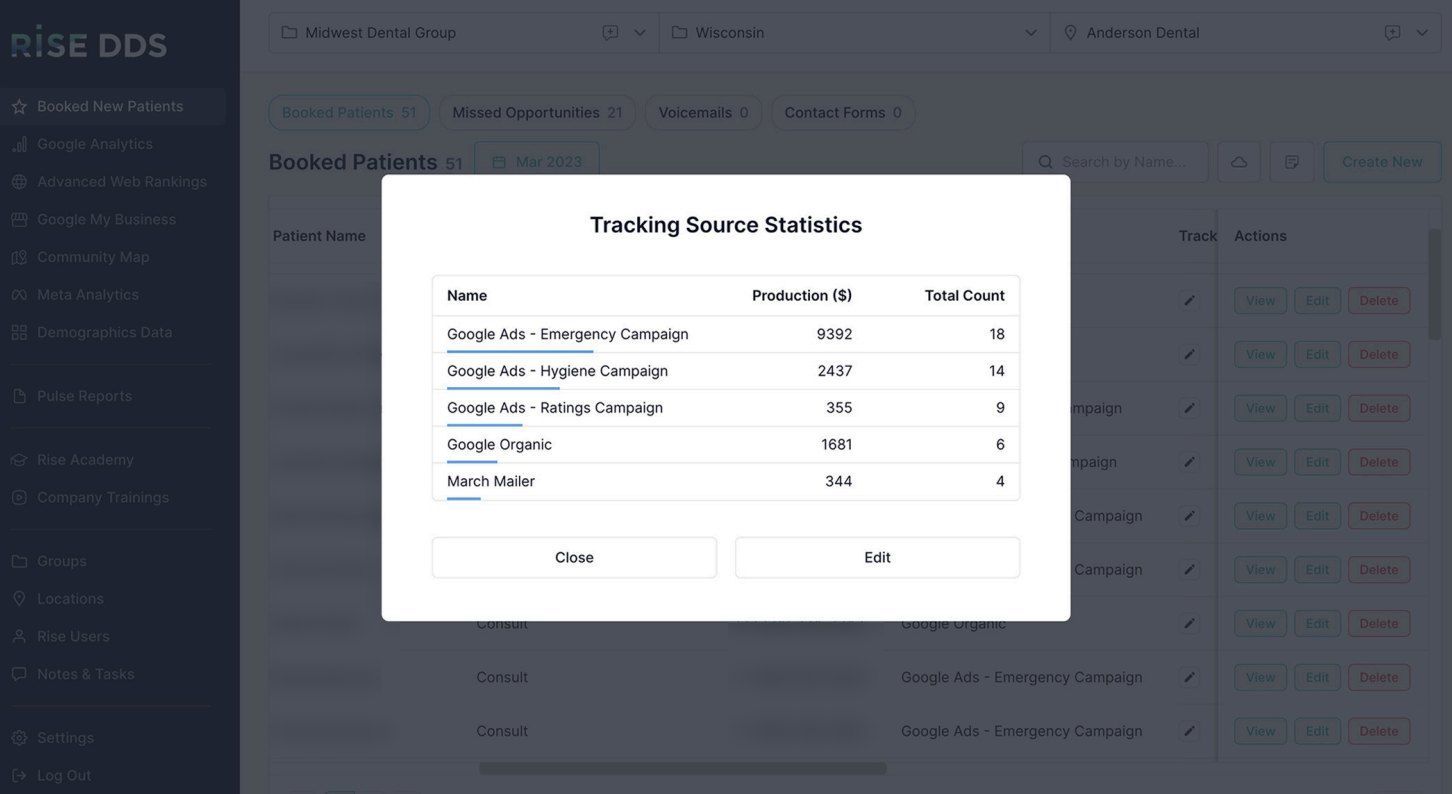Image resolution: width=1452 pixels, height=794 pixels.
Task: Click the Rise Academy icon in sidebar
Action: (x=19, y=460)
